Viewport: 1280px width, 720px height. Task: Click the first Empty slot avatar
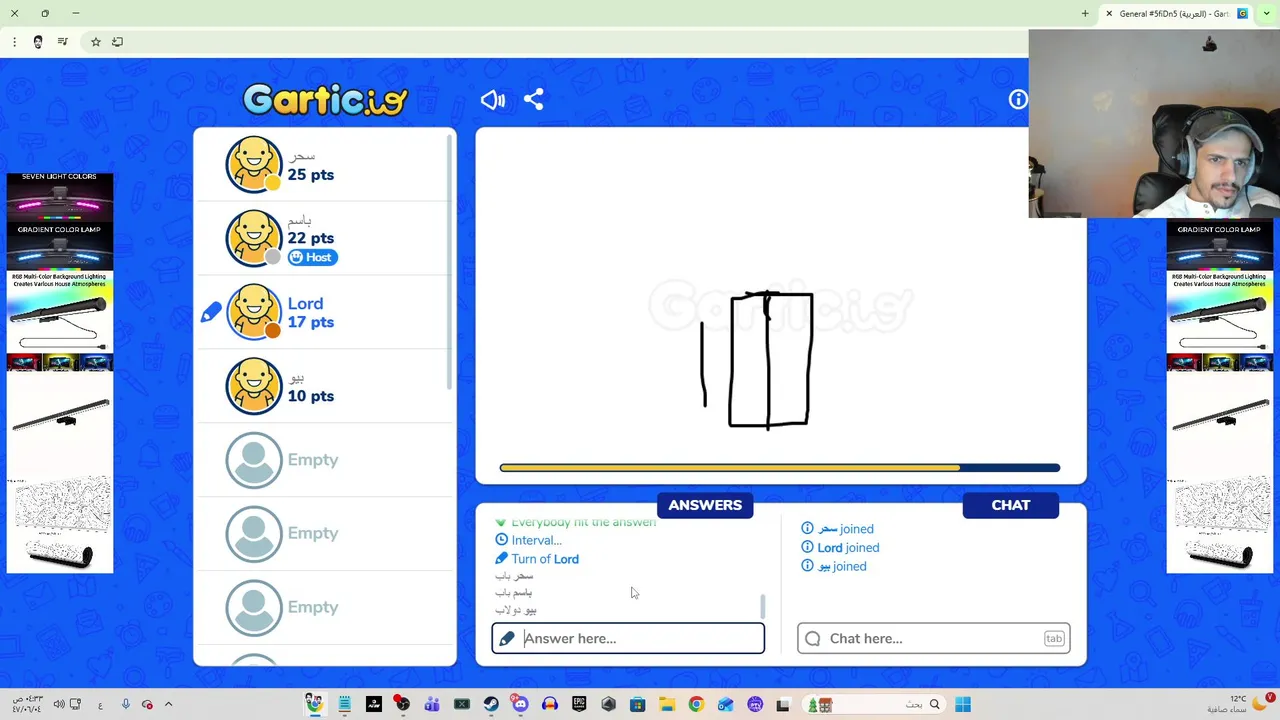[254, 460]
